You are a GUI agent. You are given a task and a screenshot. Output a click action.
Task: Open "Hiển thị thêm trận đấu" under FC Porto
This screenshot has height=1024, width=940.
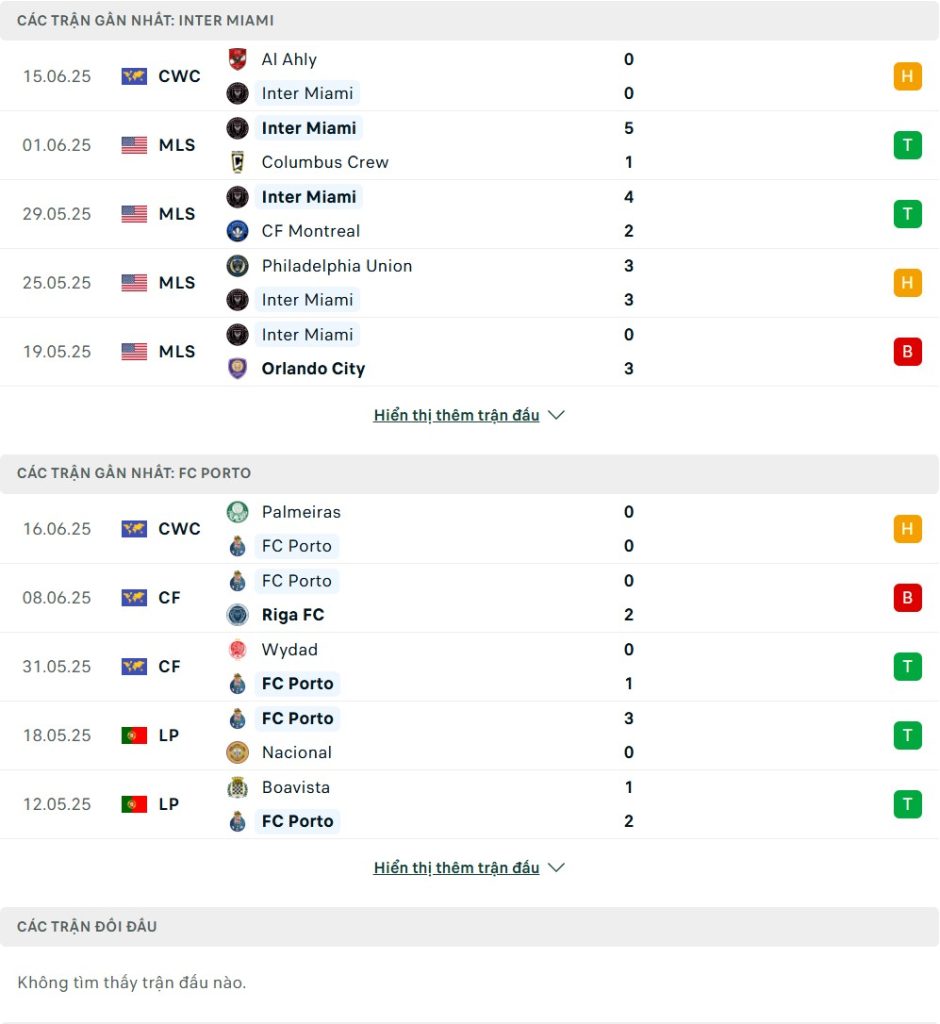(x=456, y=868)
